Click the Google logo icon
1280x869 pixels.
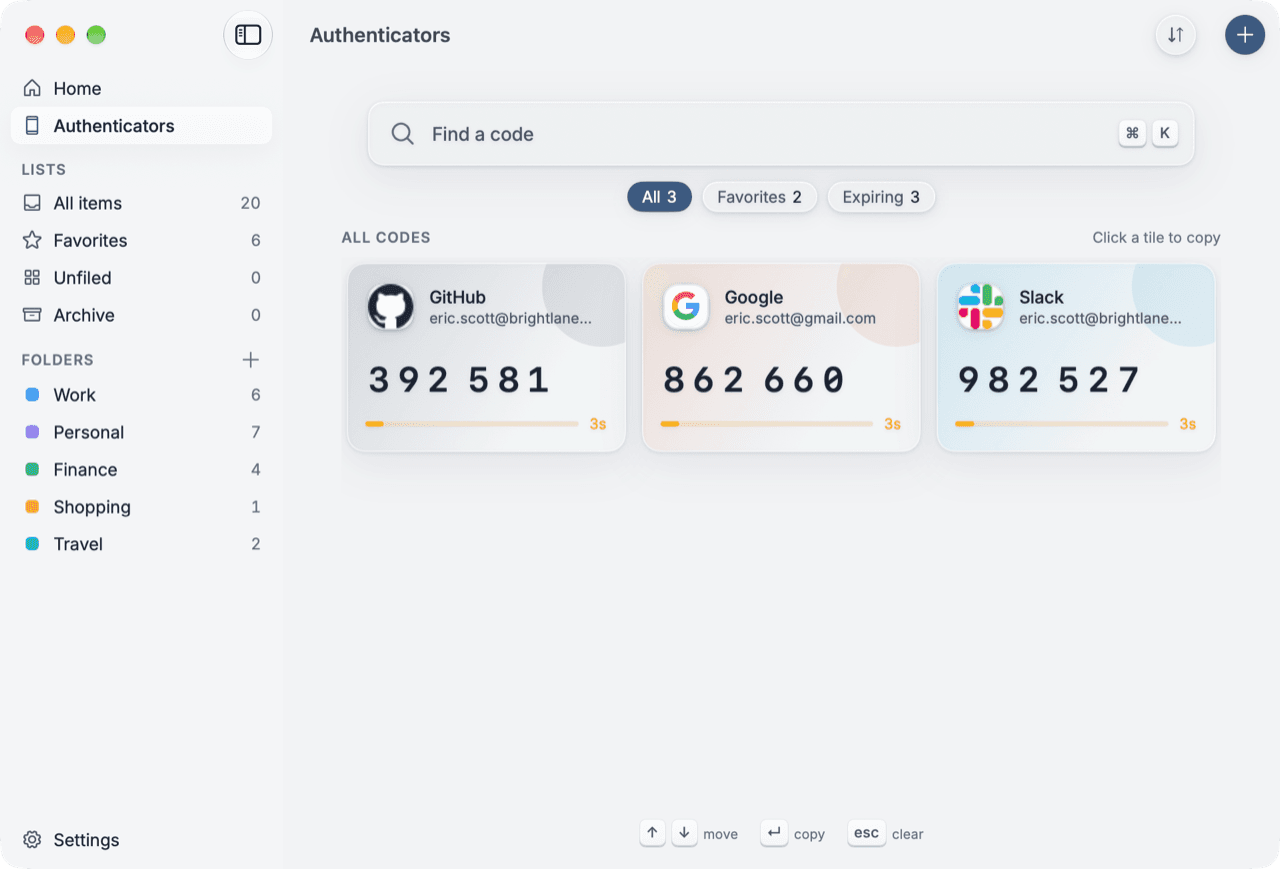pos(686,307)
